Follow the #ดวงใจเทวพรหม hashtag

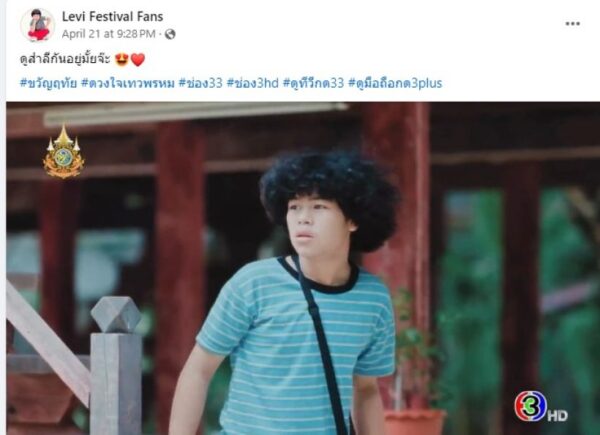(x=127, y=83)
